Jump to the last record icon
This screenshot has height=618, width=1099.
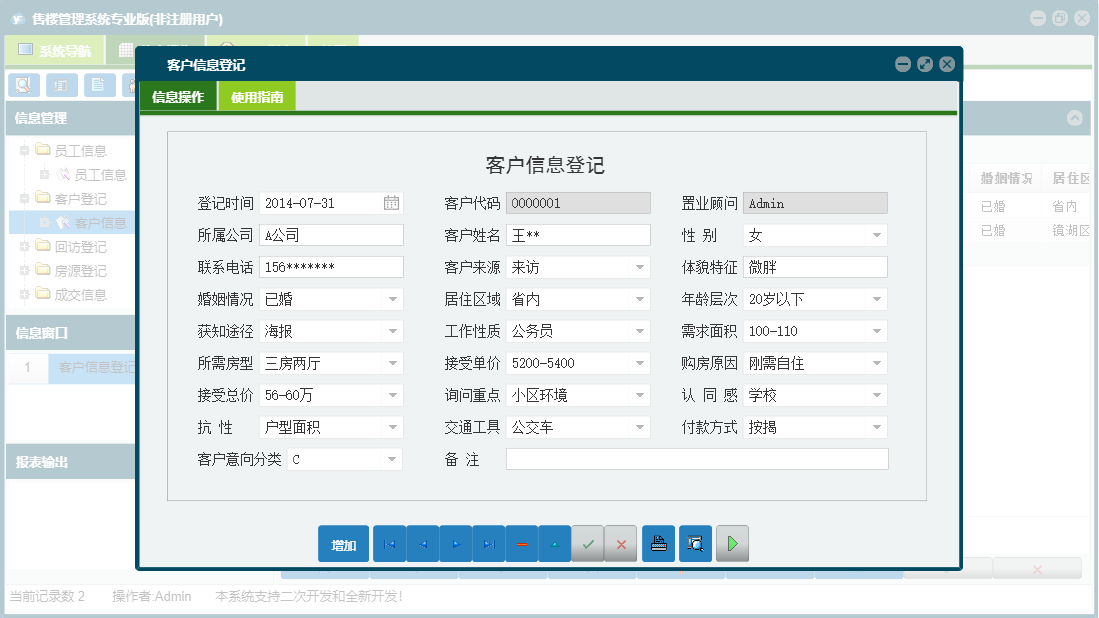tap(489, 543)
